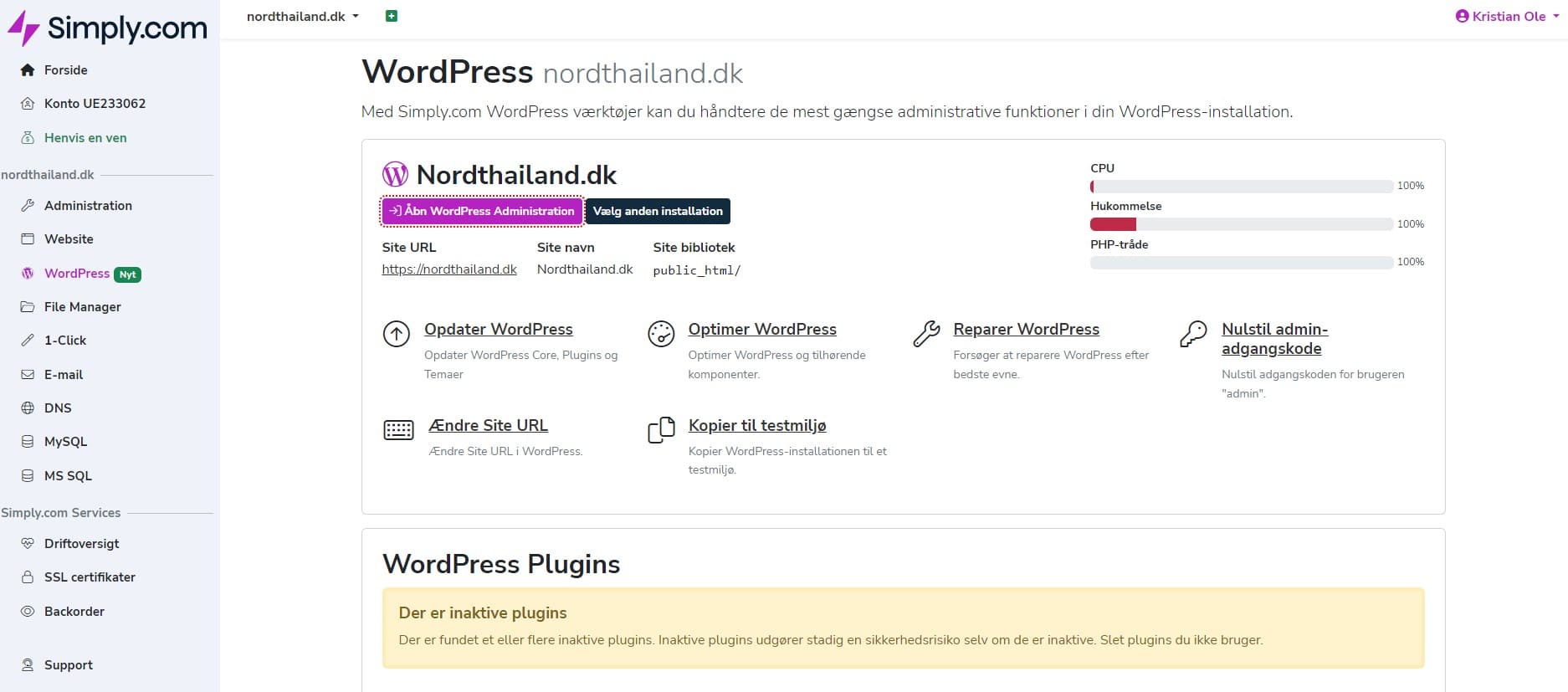The width and height of the screenshot is (1568, 692).
Task: Open Backorder in the sidebar
Action: (x=74, y=612)
